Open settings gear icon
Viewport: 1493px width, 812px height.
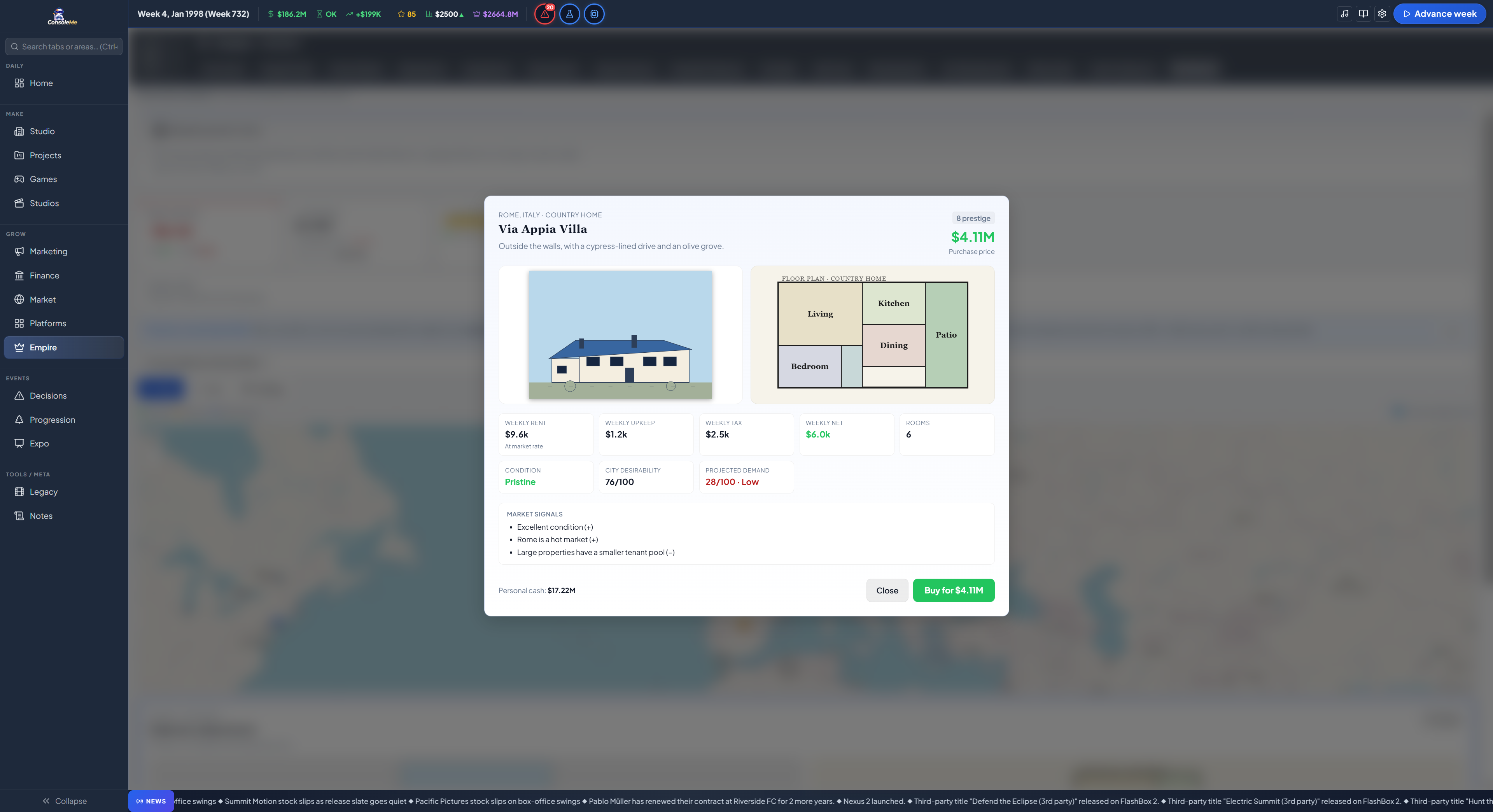[x=1382, y=14]
